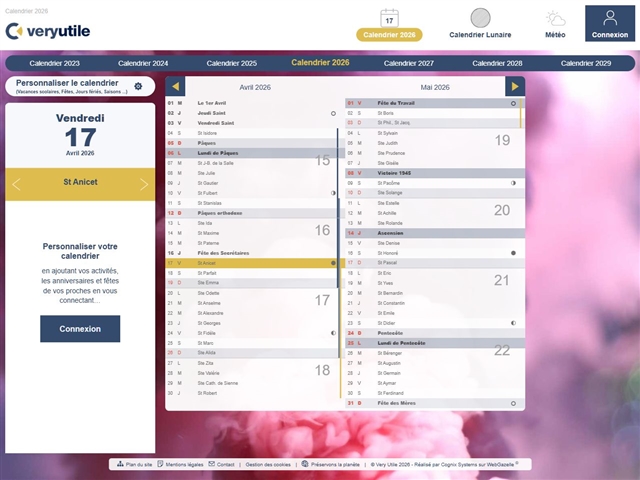Switch to Calendrier 2027 tab
Viewport: 640px width, 480px height.
pyautogui.click(x=409, y=63)
